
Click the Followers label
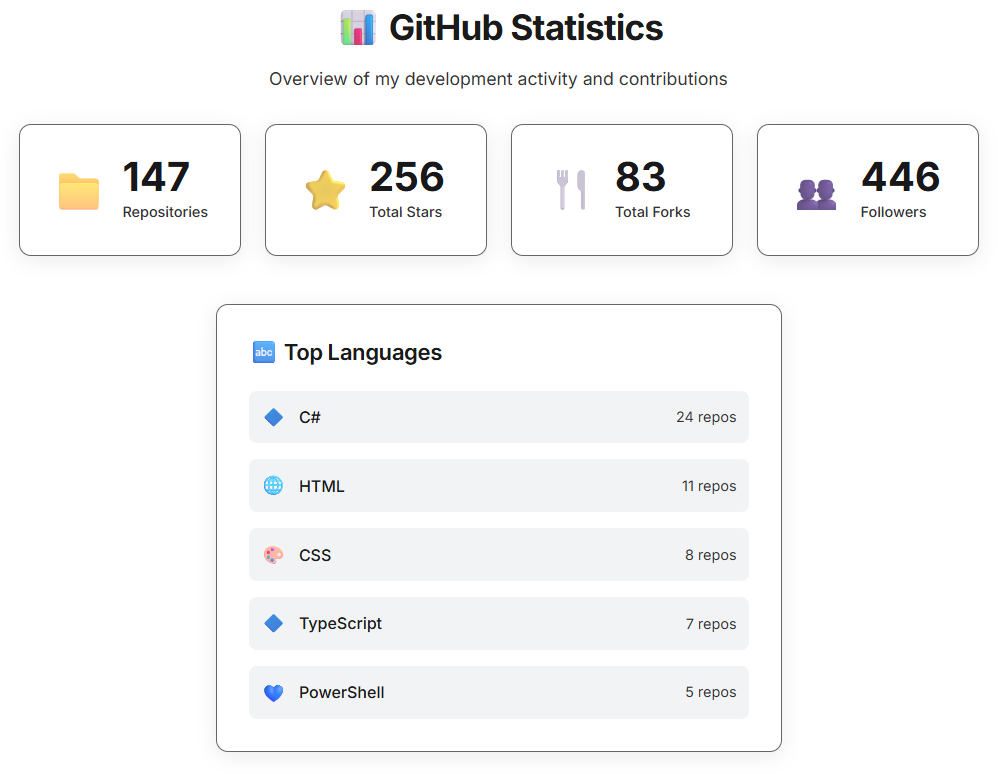[894, 212]
